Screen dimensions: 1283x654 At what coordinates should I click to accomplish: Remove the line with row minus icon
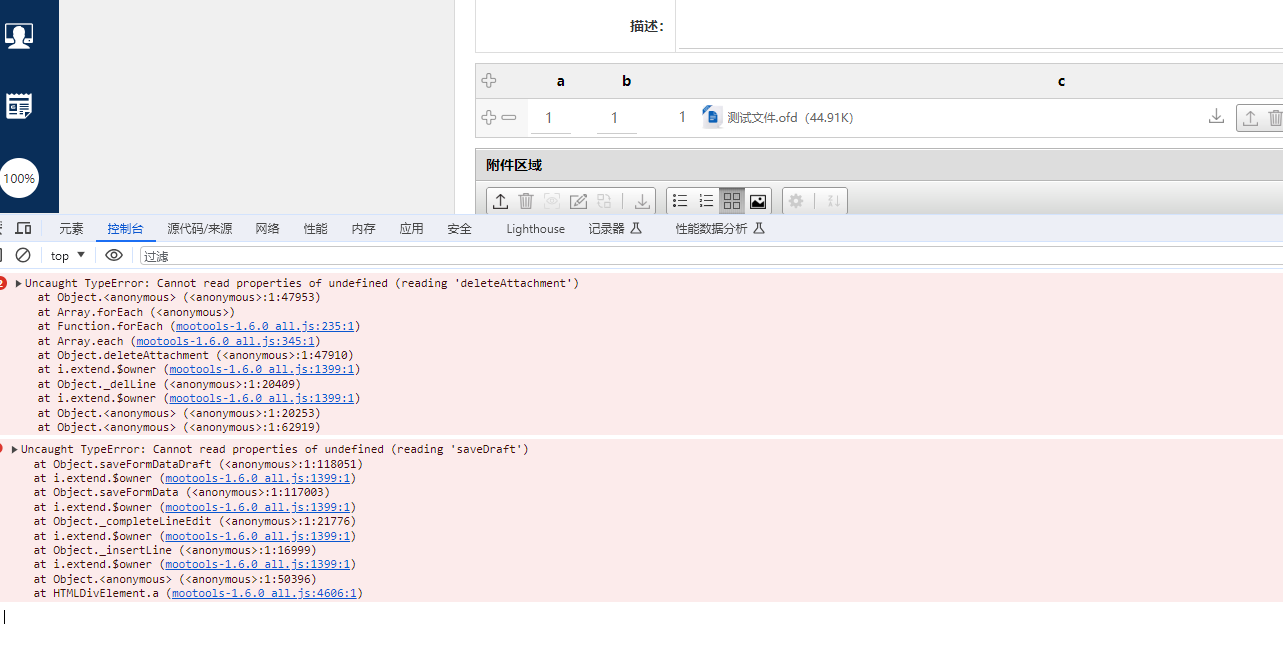point(509,118)
